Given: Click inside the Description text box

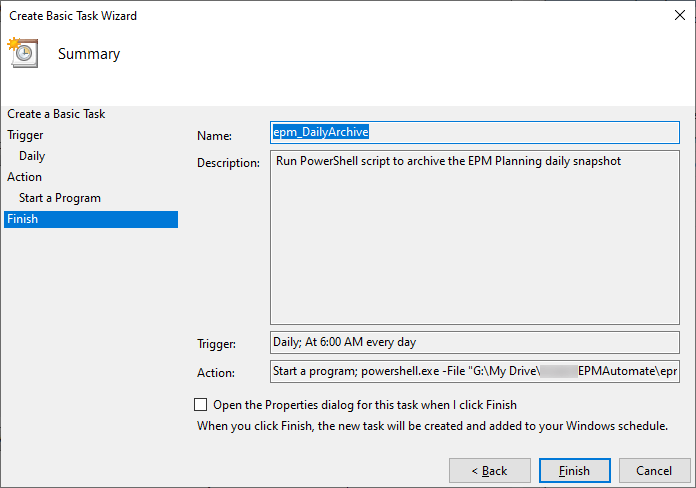Looking at the screenshot, I should [474, 240].
